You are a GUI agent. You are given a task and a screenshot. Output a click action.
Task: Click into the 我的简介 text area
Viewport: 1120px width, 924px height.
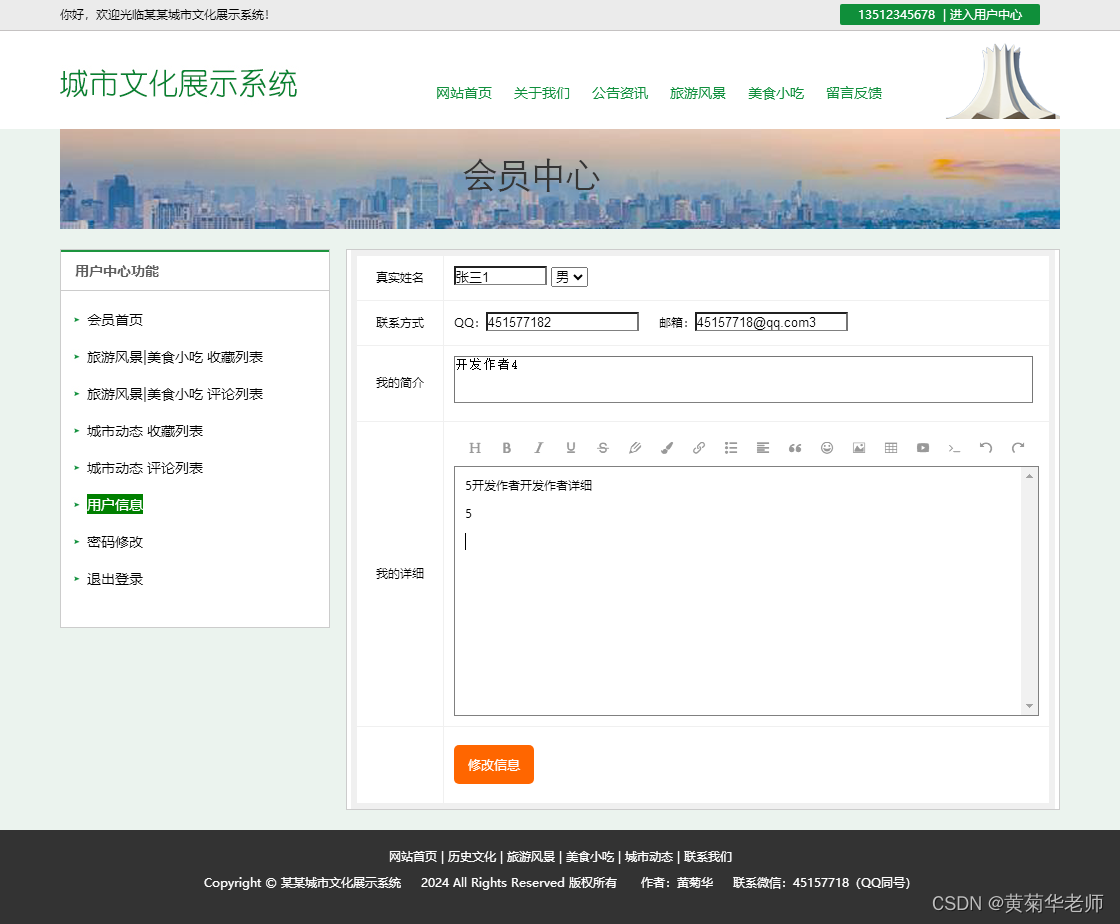(x=743, y=379)
